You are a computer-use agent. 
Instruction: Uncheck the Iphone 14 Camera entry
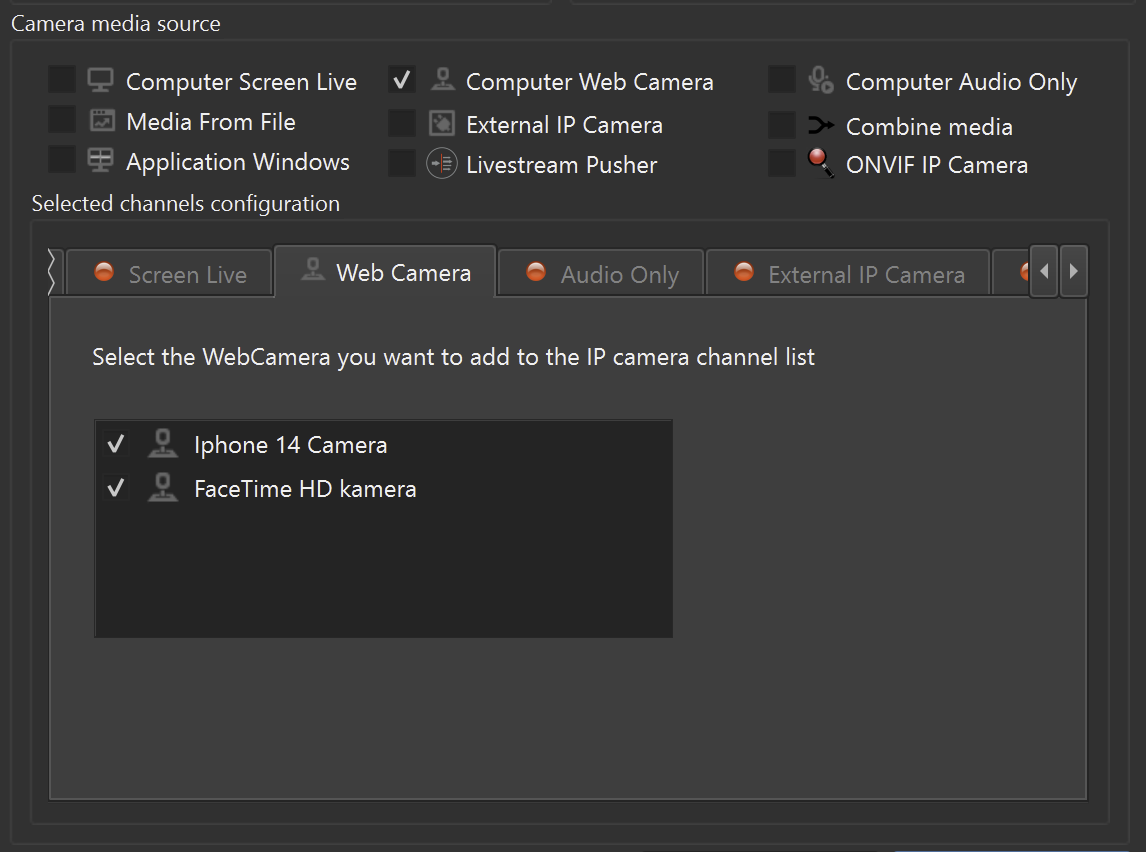pyautogui.click(x=116, y=444)
